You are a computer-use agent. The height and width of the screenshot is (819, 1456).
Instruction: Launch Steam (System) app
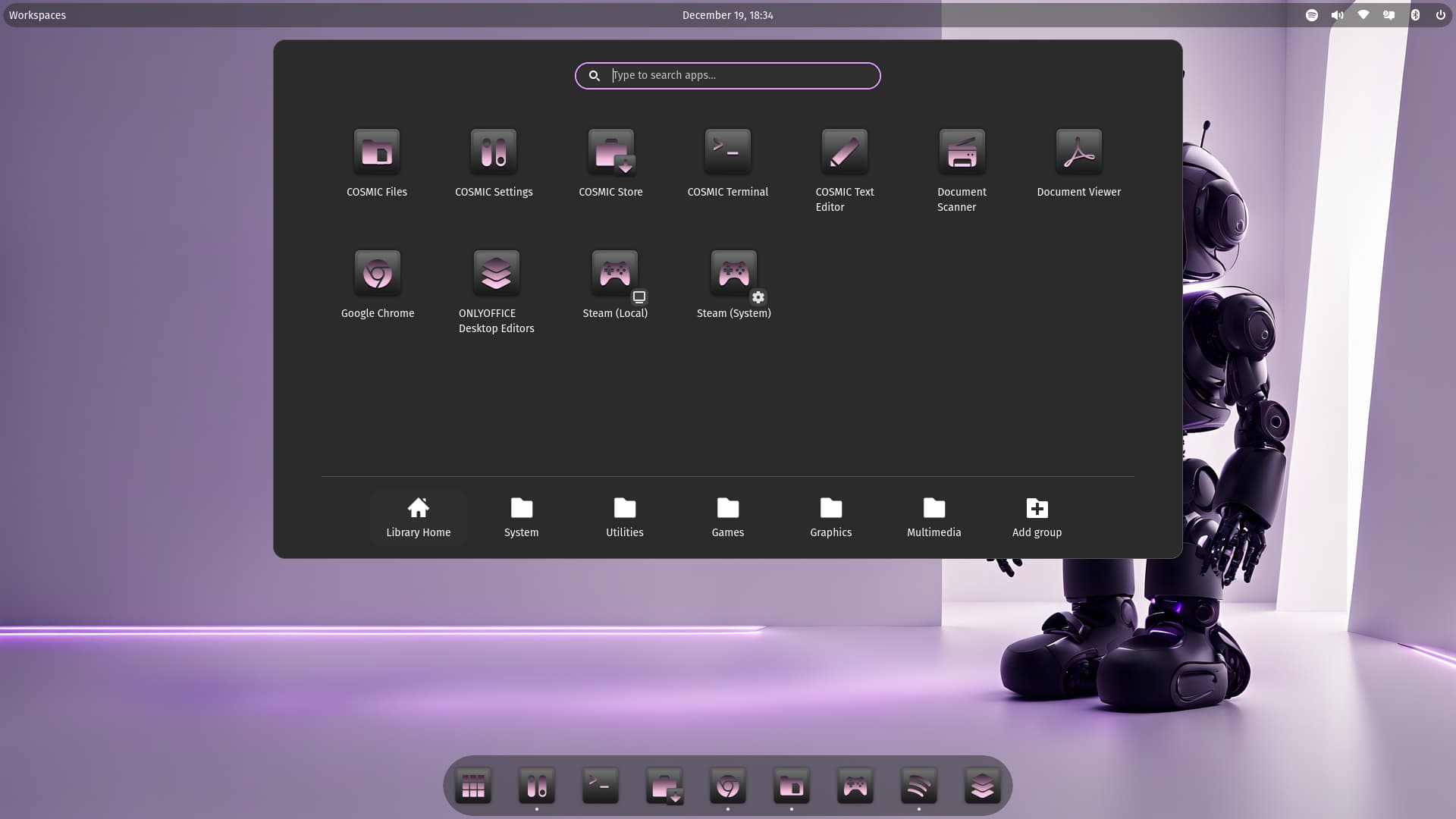point(734,284)
